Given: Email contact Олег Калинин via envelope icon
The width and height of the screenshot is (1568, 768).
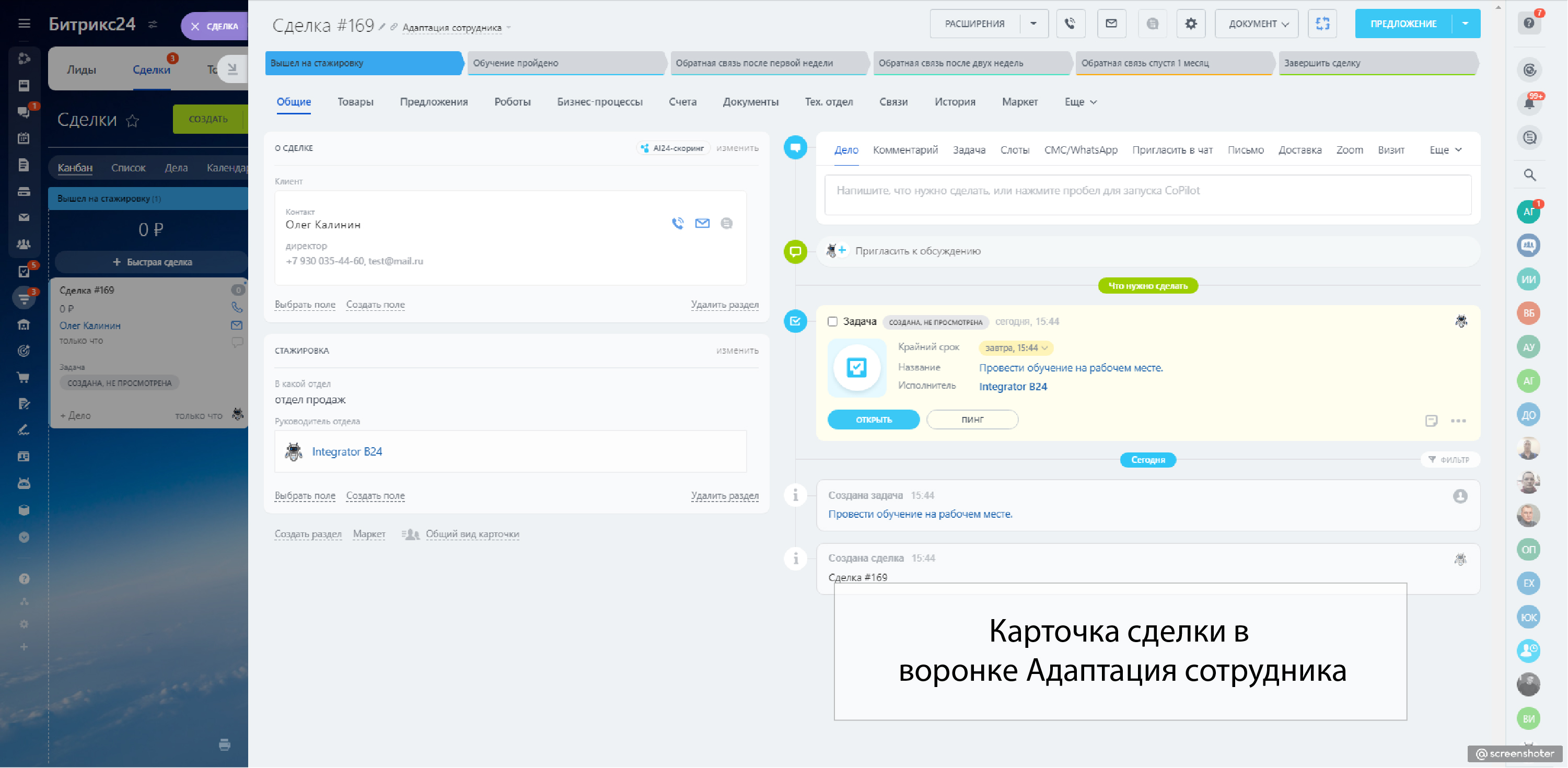Looking at the screenshot, I should point(702,223).
